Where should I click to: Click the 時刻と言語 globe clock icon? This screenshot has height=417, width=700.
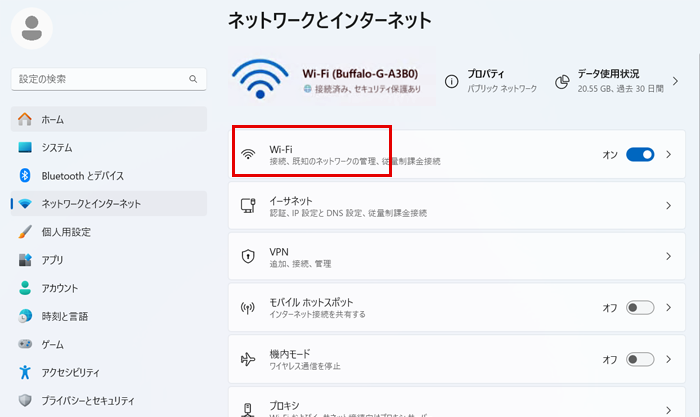click(25, 316)
